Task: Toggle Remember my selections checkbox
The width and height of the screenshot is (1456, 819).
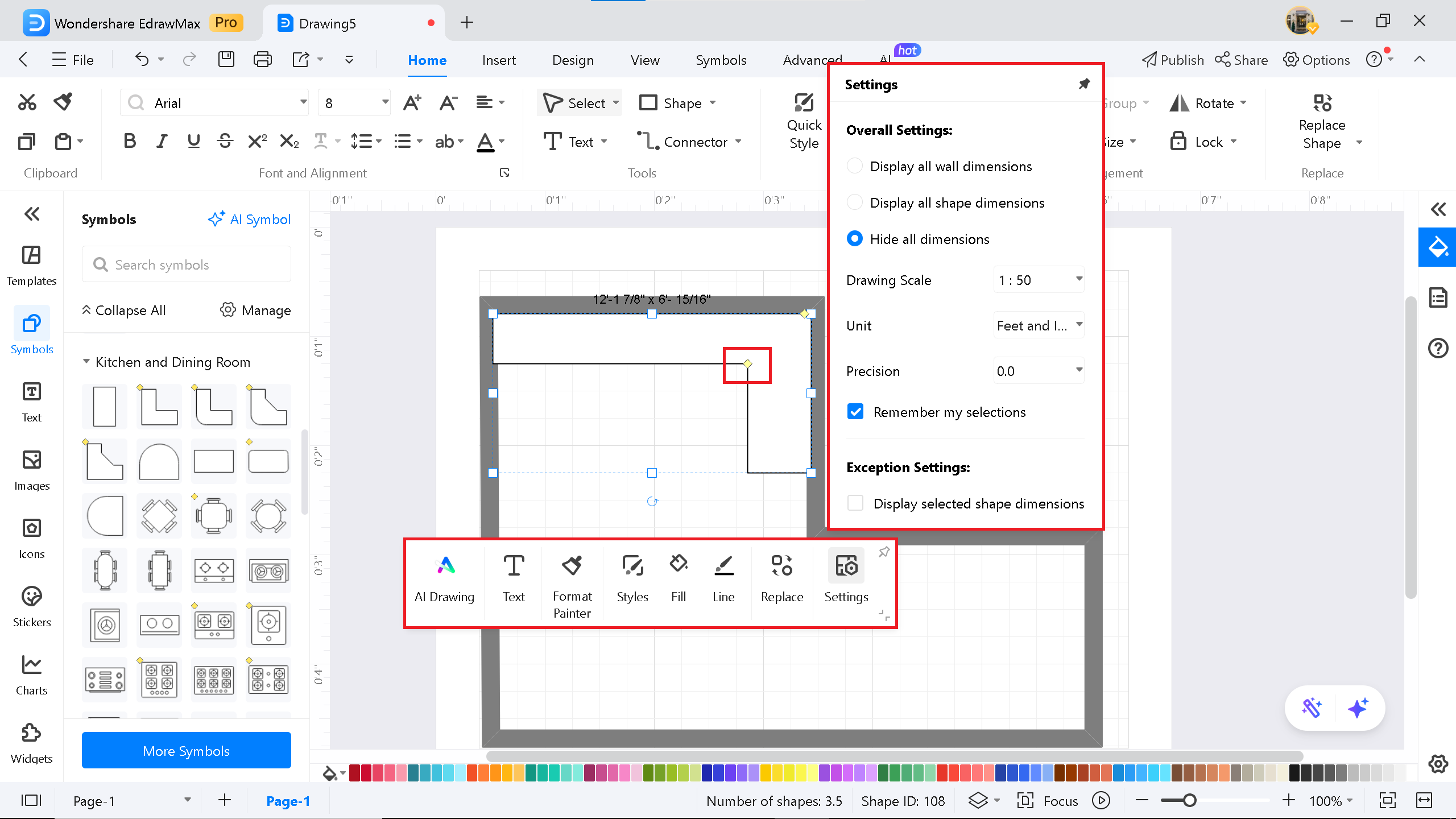Action: coord(855,412)
